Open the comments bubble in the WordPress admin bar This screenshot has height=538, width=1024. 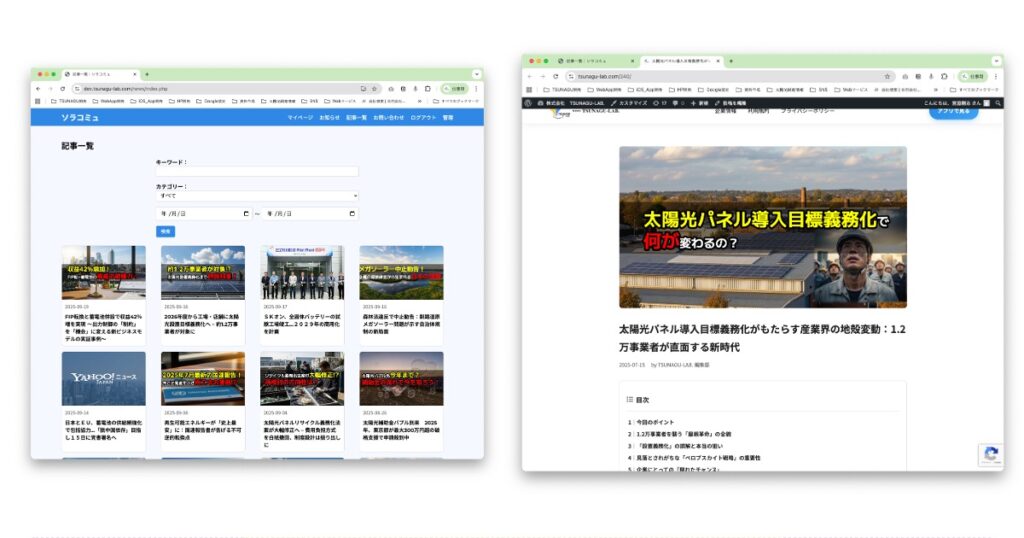(677, 103)
